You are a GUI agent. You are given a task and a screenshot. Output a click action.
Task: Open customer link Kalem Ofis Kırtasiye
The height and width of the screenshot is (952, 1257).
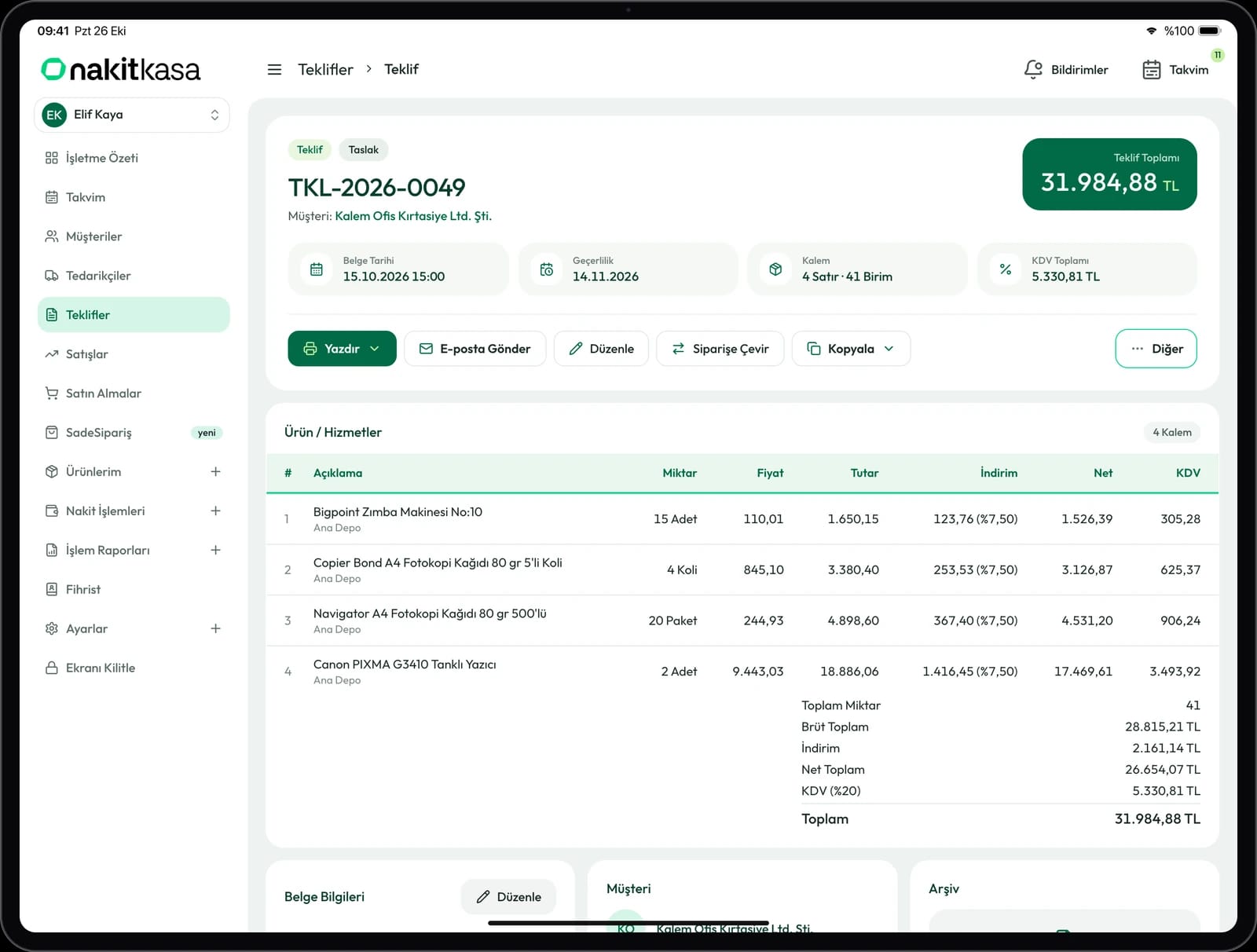pyautogui.click(x=413, y=216)
